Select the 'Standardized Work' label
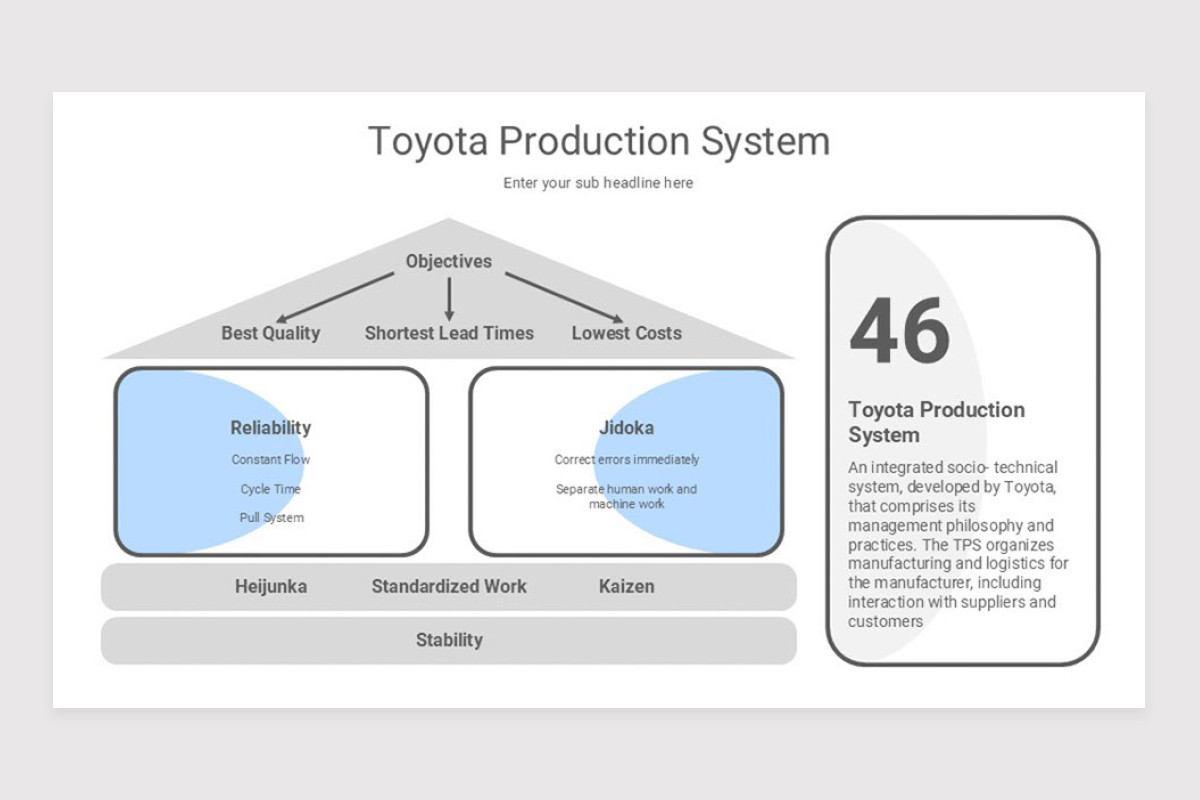 pyautogui.click(x=449, y=587)
